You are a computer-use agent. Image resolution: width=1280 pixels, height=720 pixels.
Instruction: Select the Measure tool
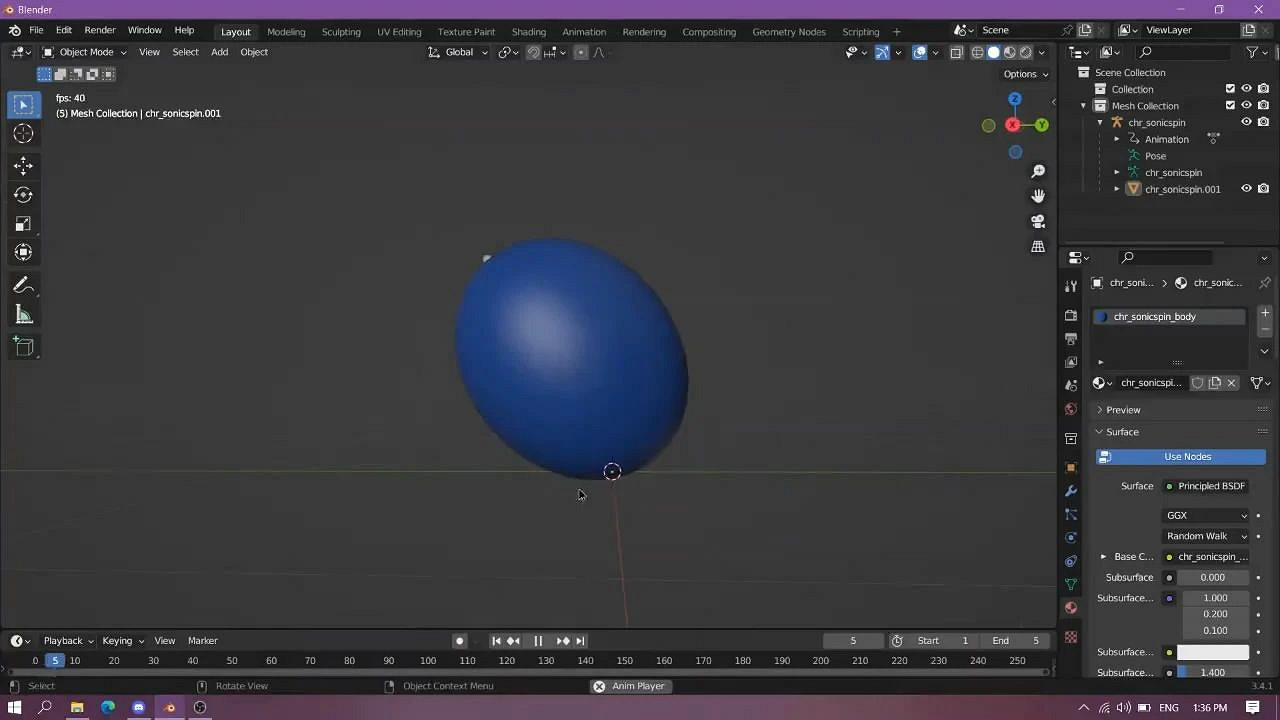coord(23,316)
